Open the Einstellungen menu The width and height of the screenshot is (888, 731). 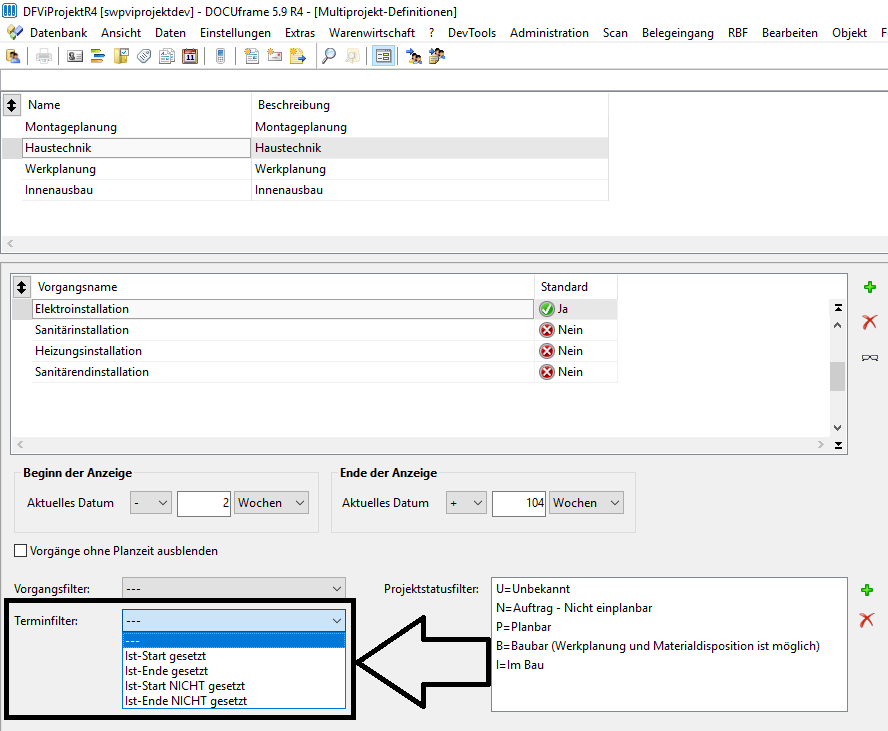235,33
